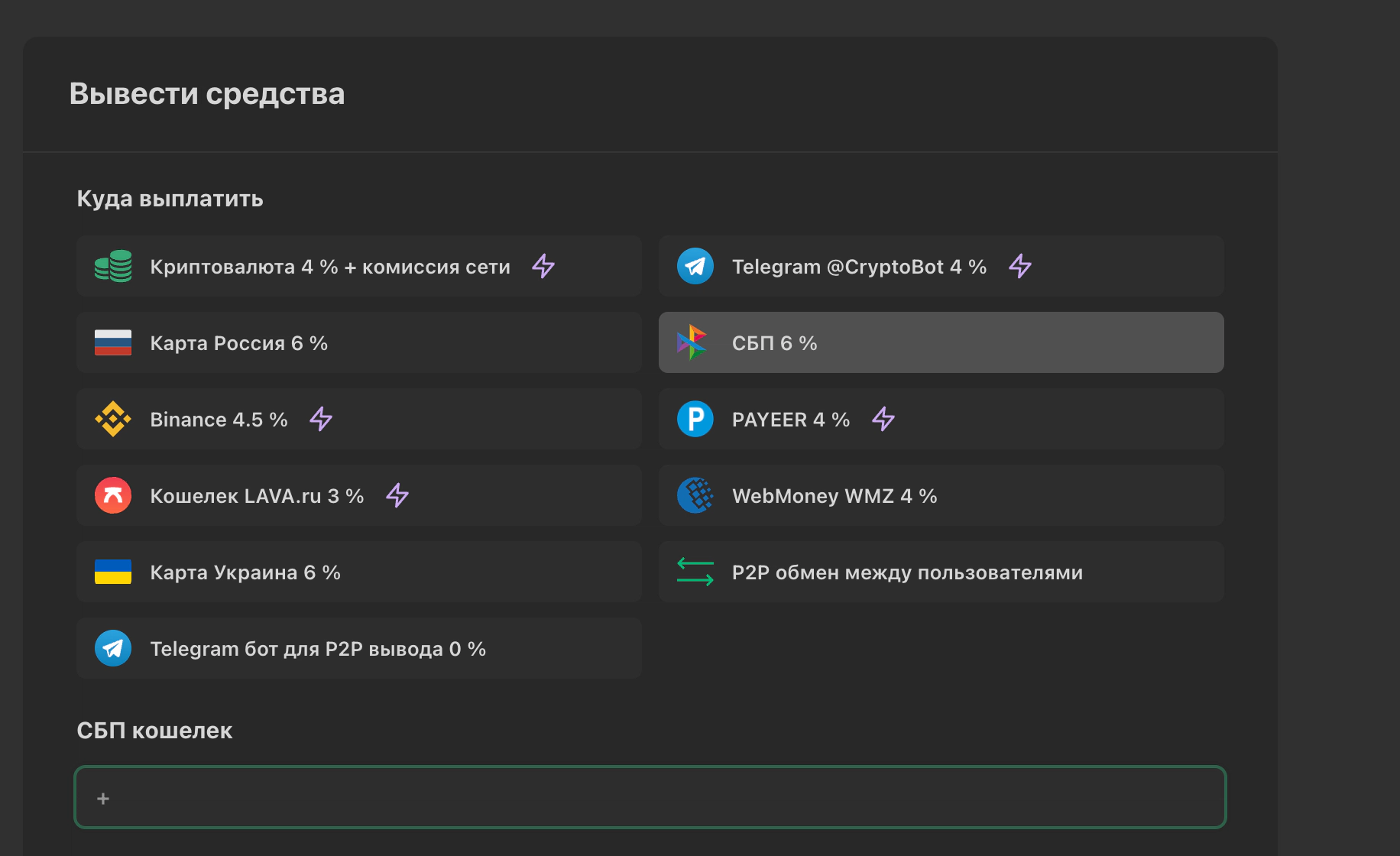Pick Кошелек LAVA.ru 3 % option
Viewport: 1400px width, 856px height.
[x=257, y=496]
